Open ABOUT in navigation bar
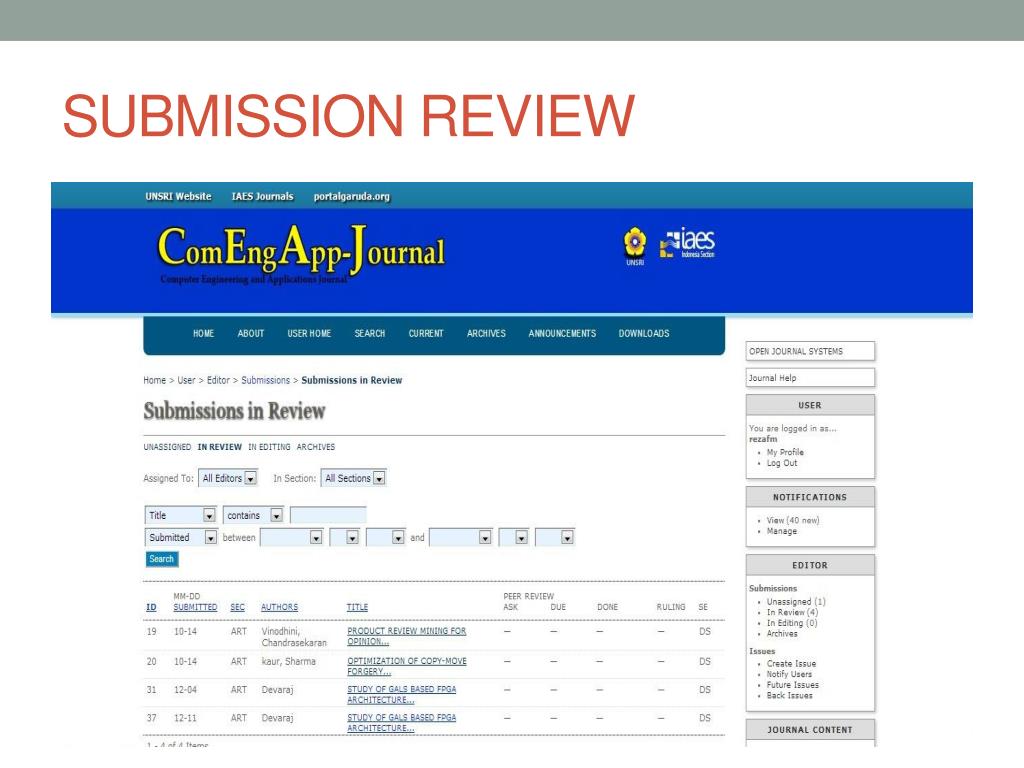The height and width of the screenshot is (768, 1024). (x=251, y=333)
